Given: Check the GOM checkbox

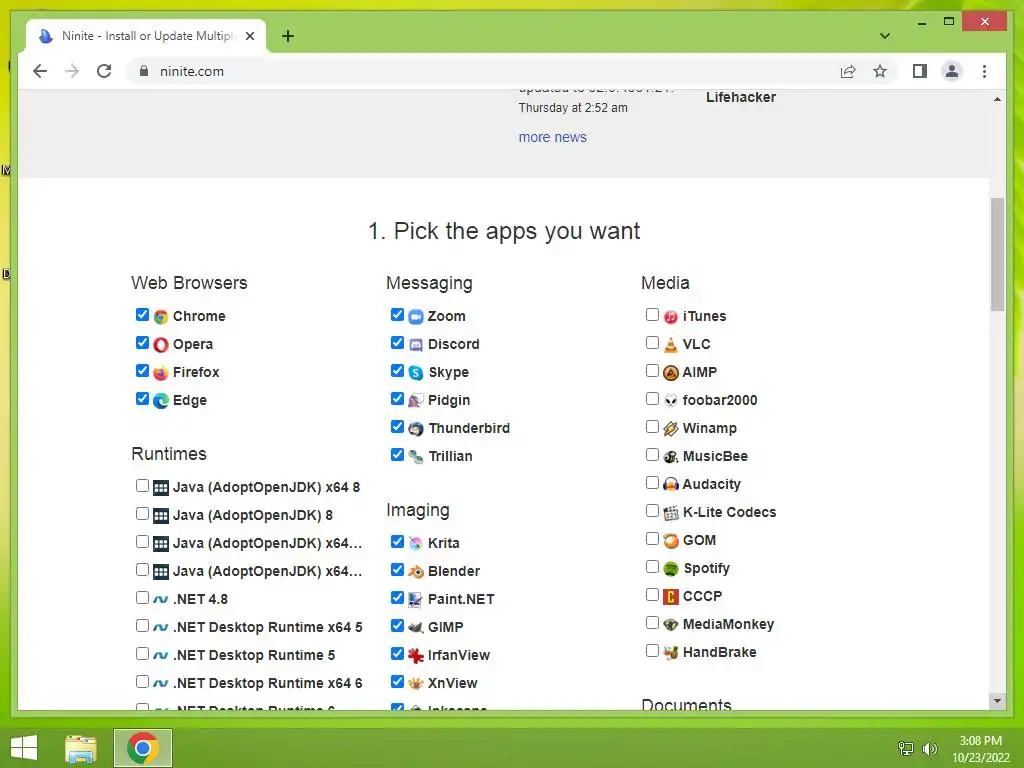Looking at the screenshot, I should tap(652, 539).
